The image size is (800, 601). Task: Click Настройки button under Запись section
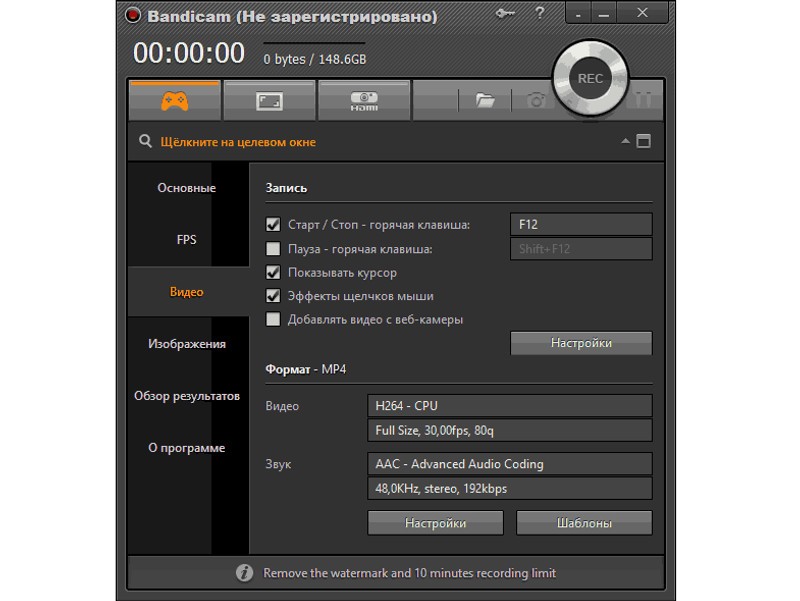(581, 343)
